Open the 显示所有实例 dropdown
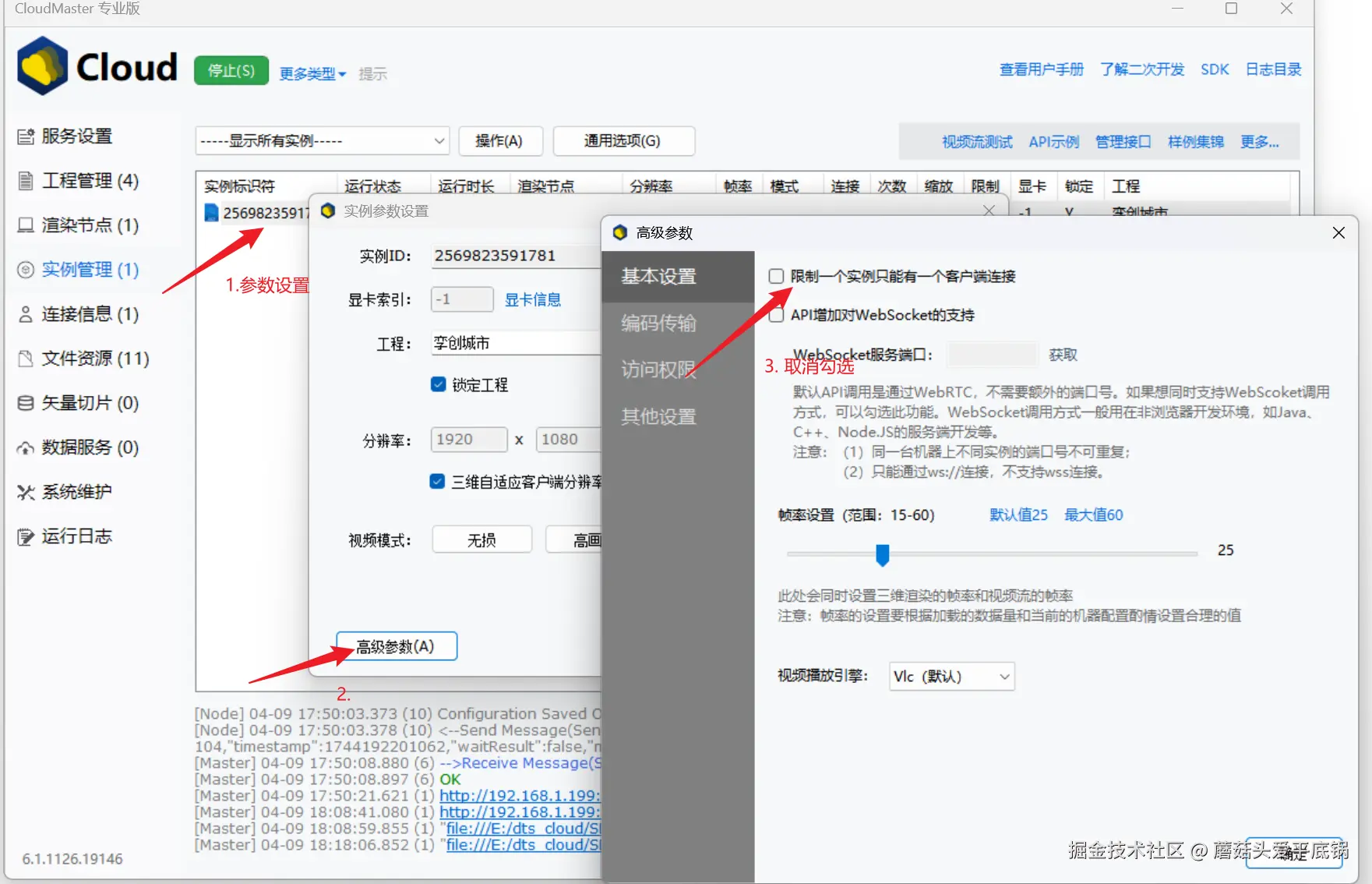The width and height of the screenshot is (1372, 884). coord(323,141)
